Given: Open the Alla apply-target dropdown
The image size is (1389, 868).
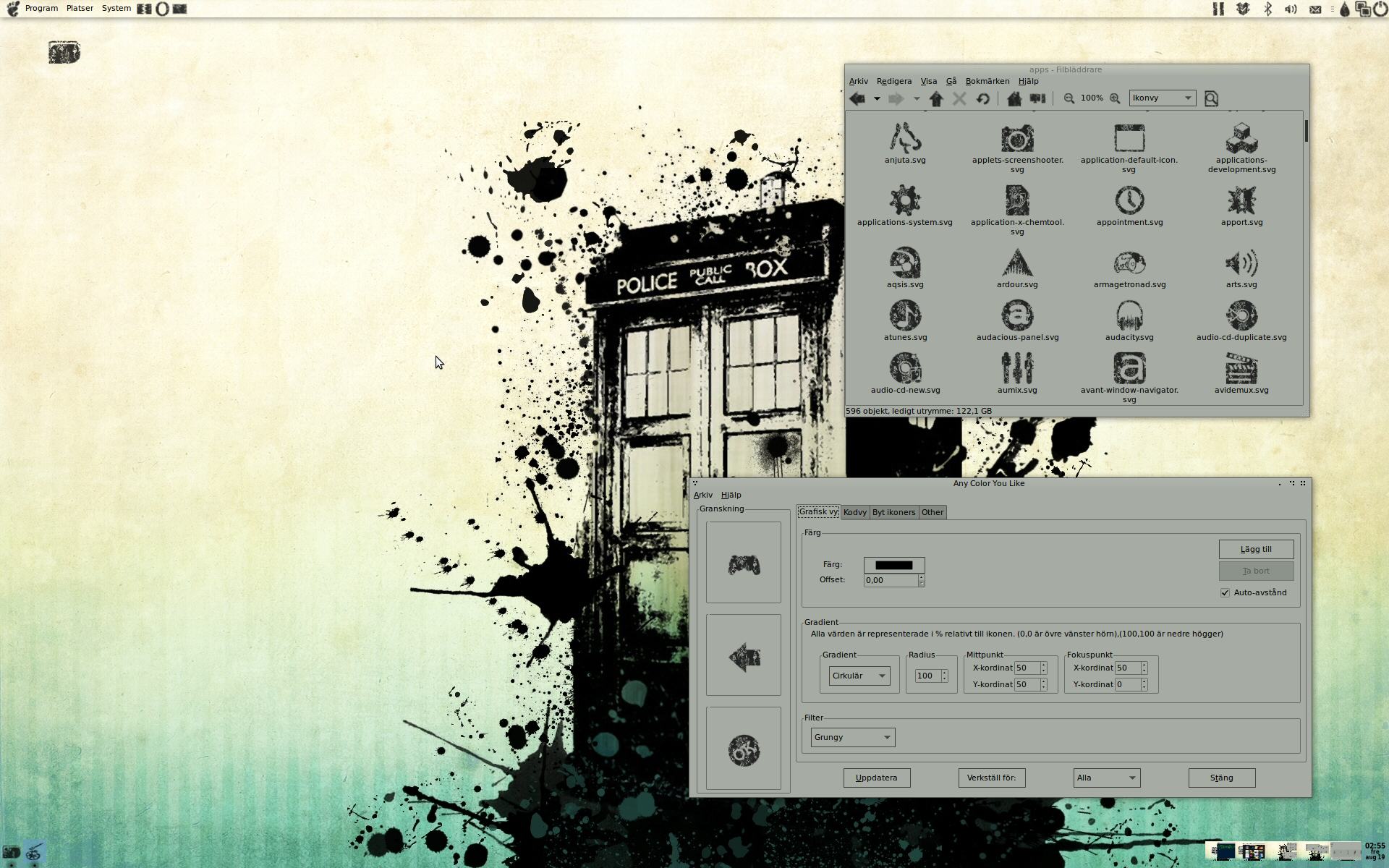Looking at the screenshot, I should coord(1106,778).
